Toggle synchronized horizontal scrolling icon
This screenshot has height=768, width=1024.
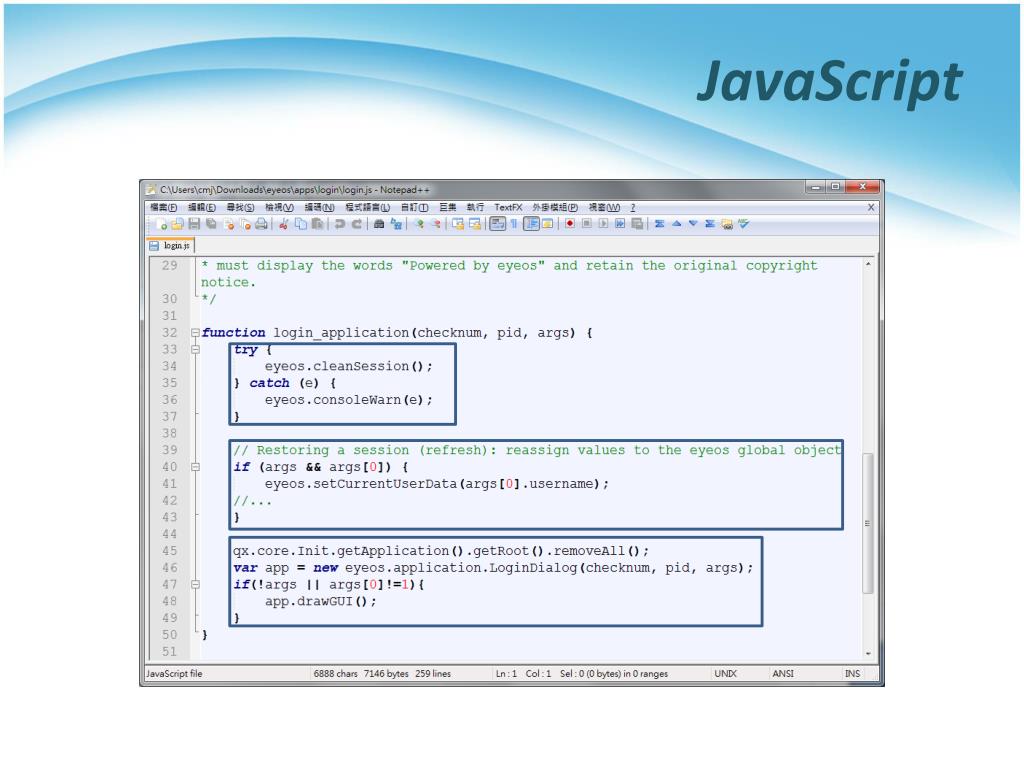coord(475,224)
